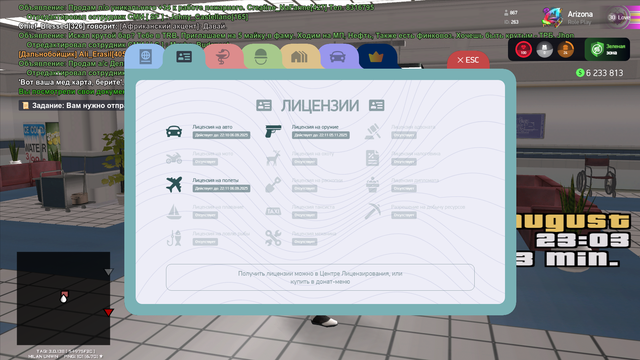
Task: Click the Arizona server name text
Action: [580, 14]
